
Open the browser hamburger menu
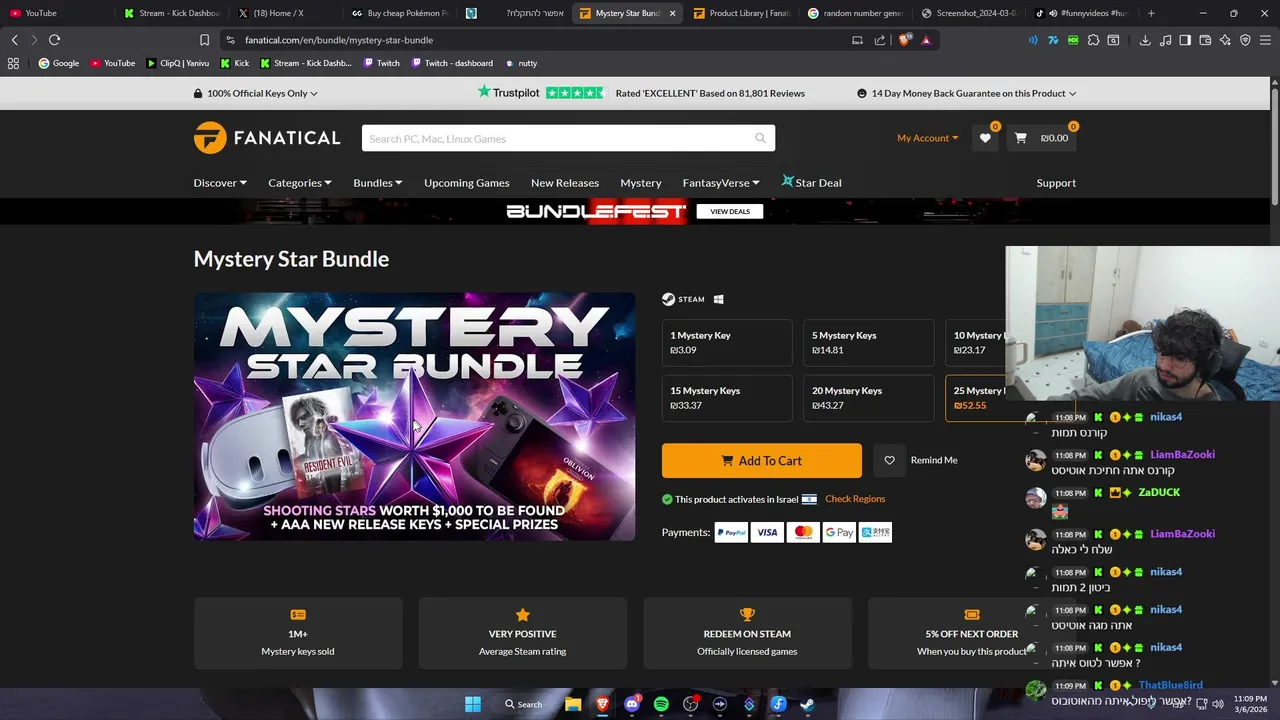click(1265, 40)
